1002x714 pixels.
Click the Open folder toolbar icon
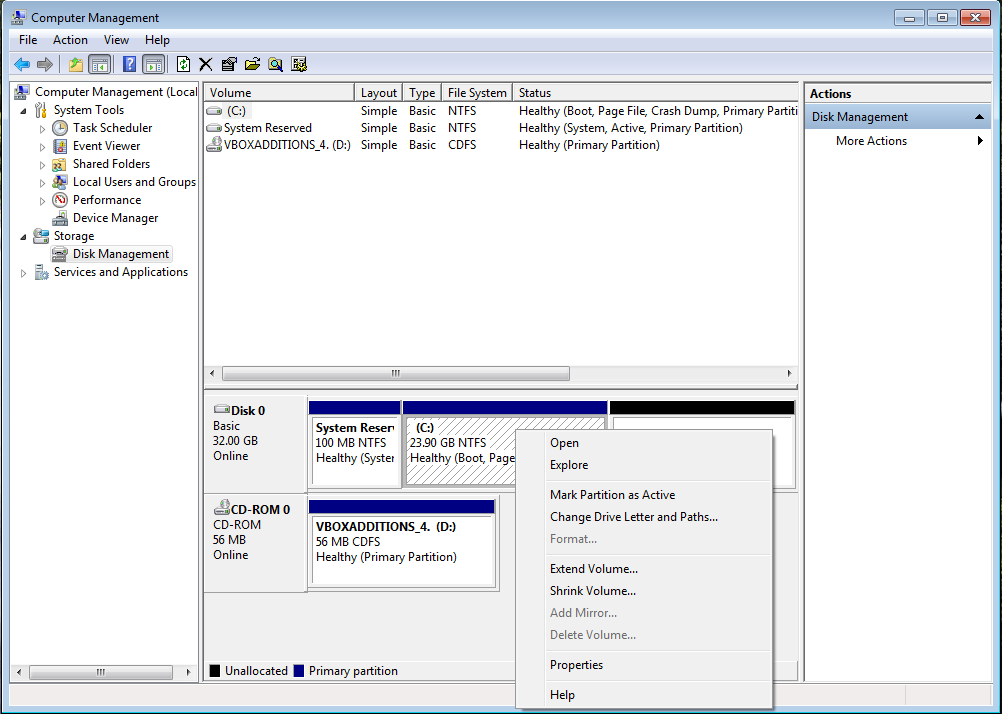coord(252,64)
